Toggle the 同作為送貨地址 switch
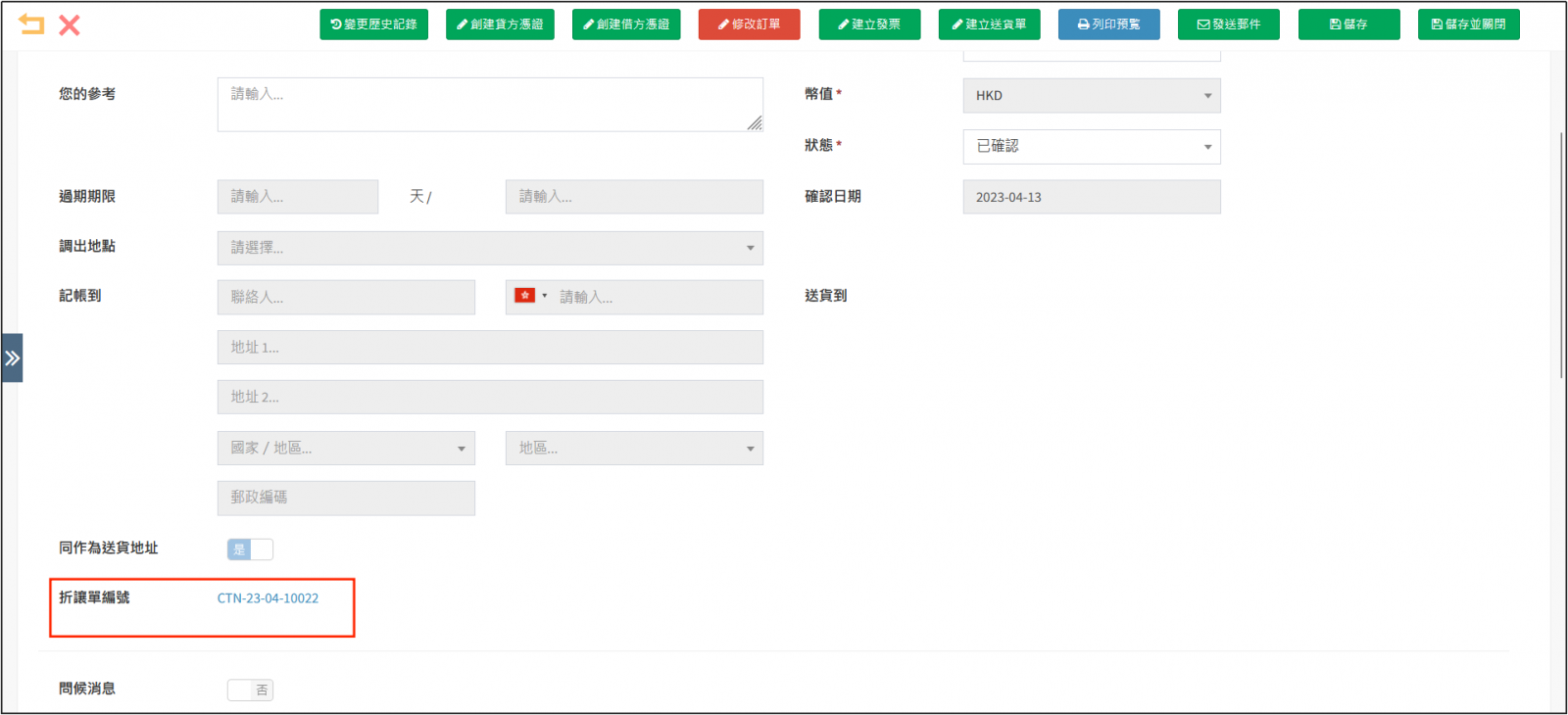Viewport: 1568px width, 715px height. point(250,549)
